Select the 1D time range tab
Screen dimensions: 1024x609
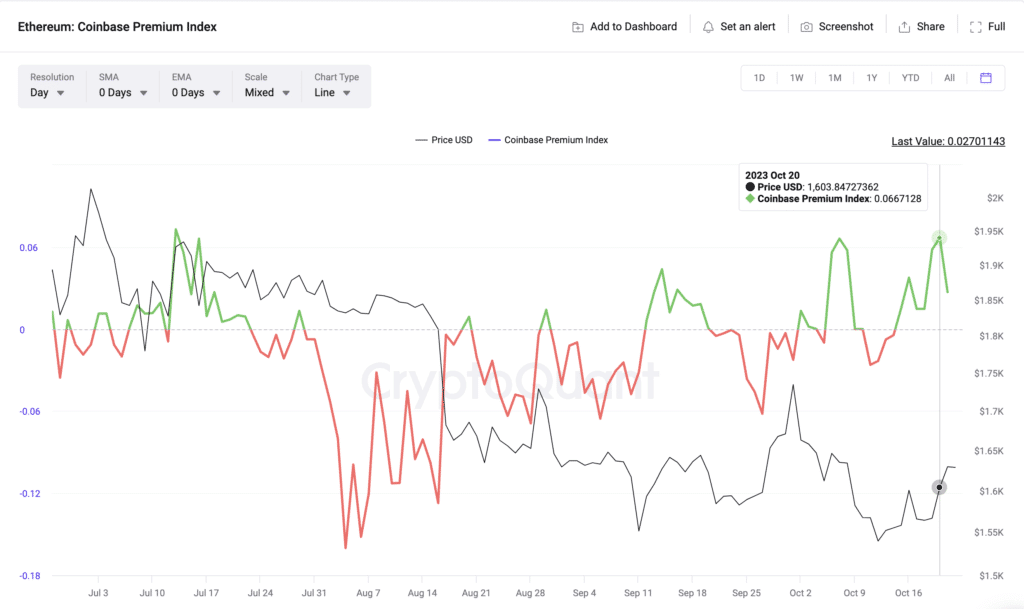click(x=759, y=78)
